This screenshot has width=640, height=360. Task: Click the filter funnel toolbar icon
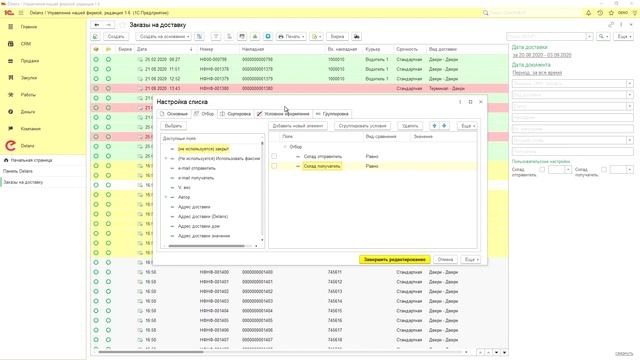pyautogui.click(x=216, y=37)
